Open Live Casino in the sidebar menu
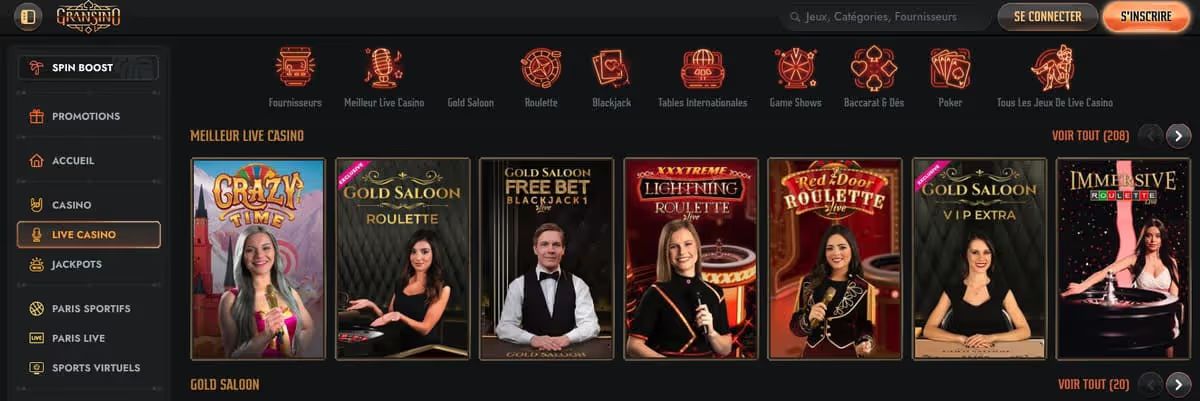The image size is (1200, 401). 89,234
